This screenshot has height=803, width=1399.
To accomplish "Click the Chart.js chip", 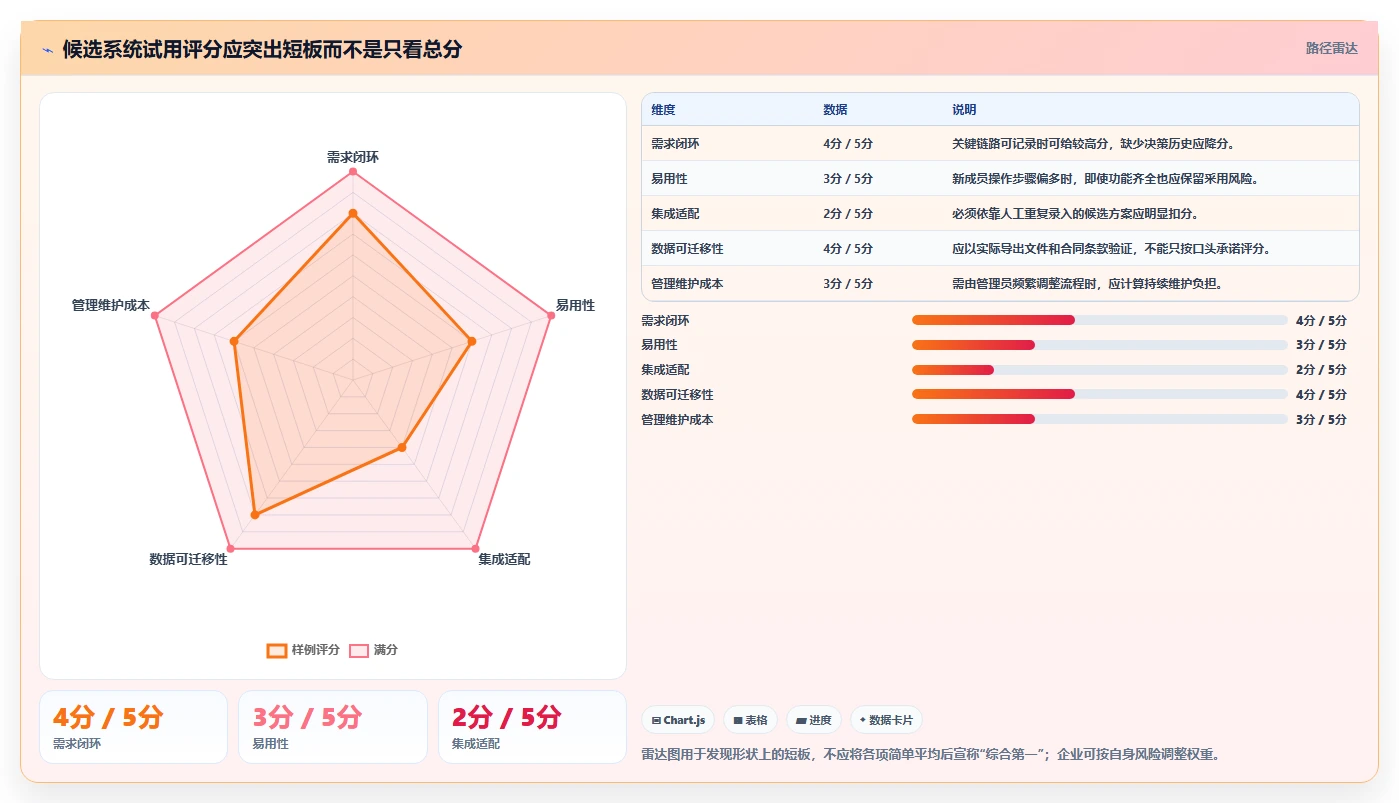I will pos(678,720).
